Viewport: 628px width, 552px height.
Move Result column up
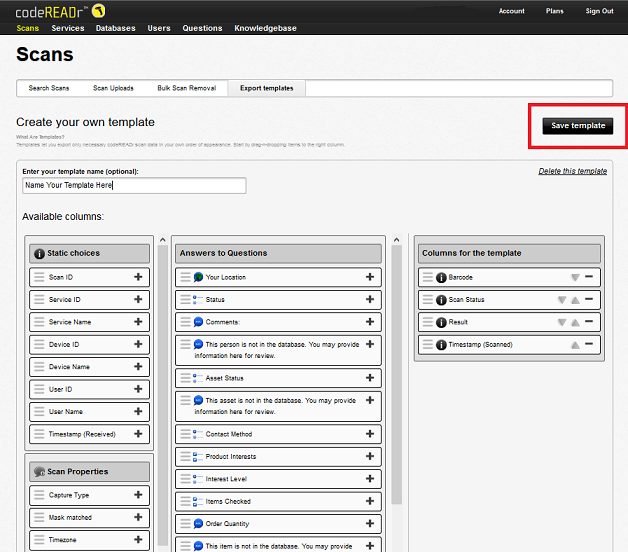pyautogui.click(x=576, y=322)
